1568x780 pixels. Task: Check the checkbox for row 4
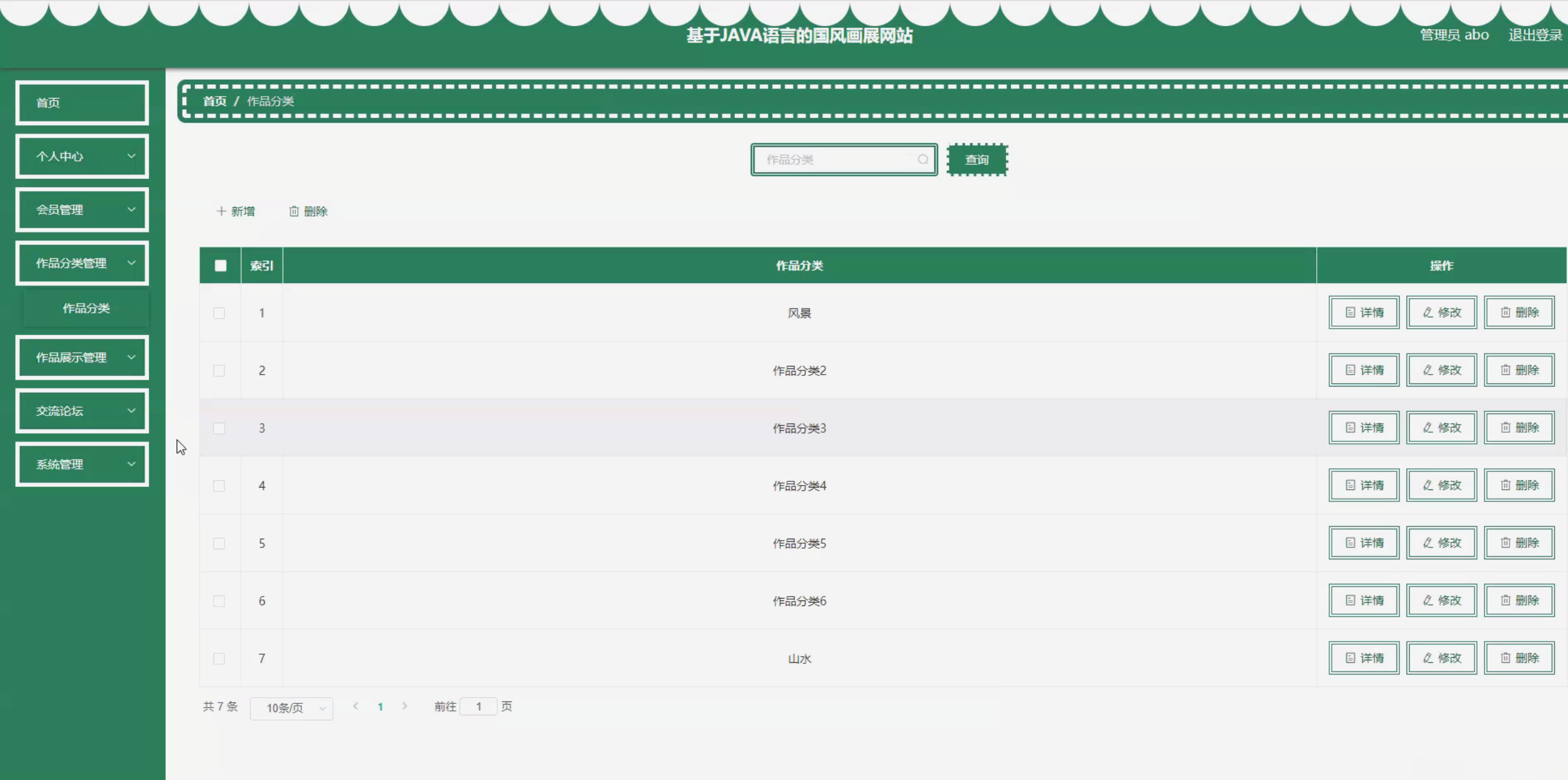(219, 486)
